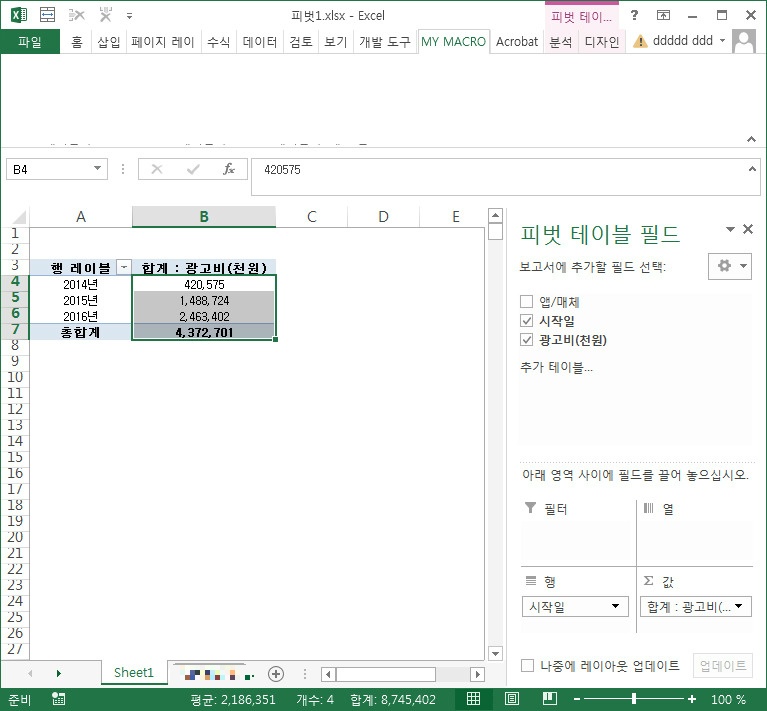Open the 수식 ribbon tab
Viewport: 767px width, 711px height.
(218, 42)
